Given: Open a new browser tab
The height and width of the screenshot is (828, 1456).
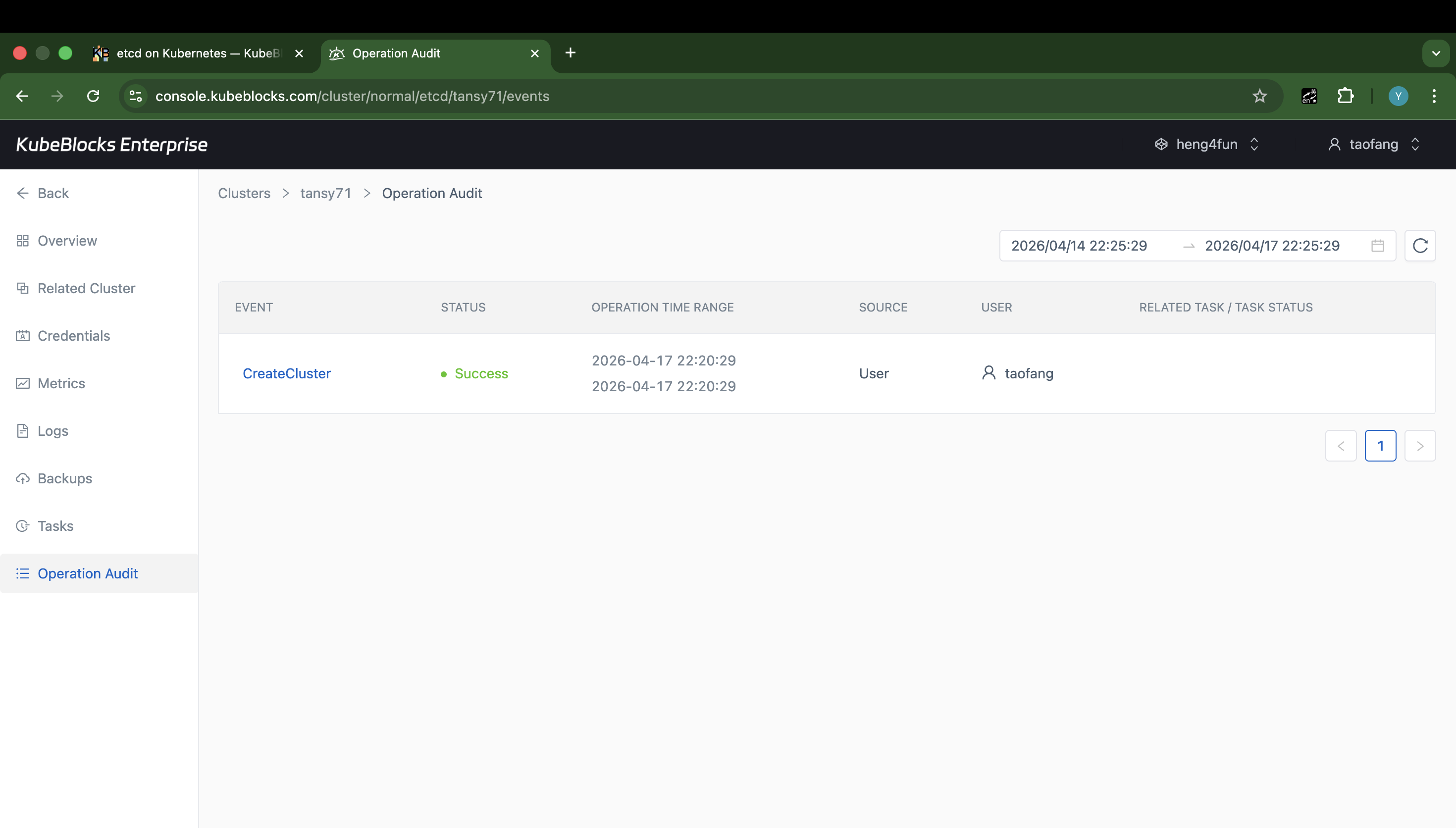Looking at the screenshot, I should coord(570,53).
